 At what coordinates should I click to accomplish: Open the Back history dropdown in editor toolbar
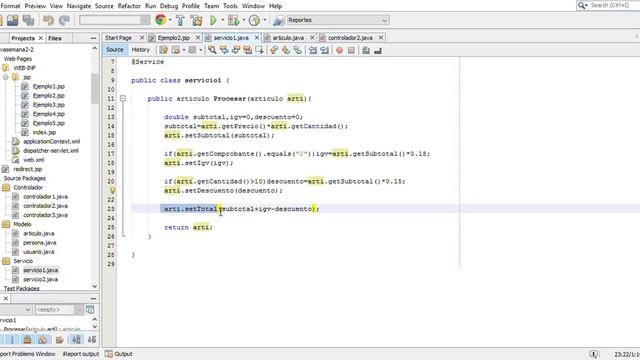point(184,50)
